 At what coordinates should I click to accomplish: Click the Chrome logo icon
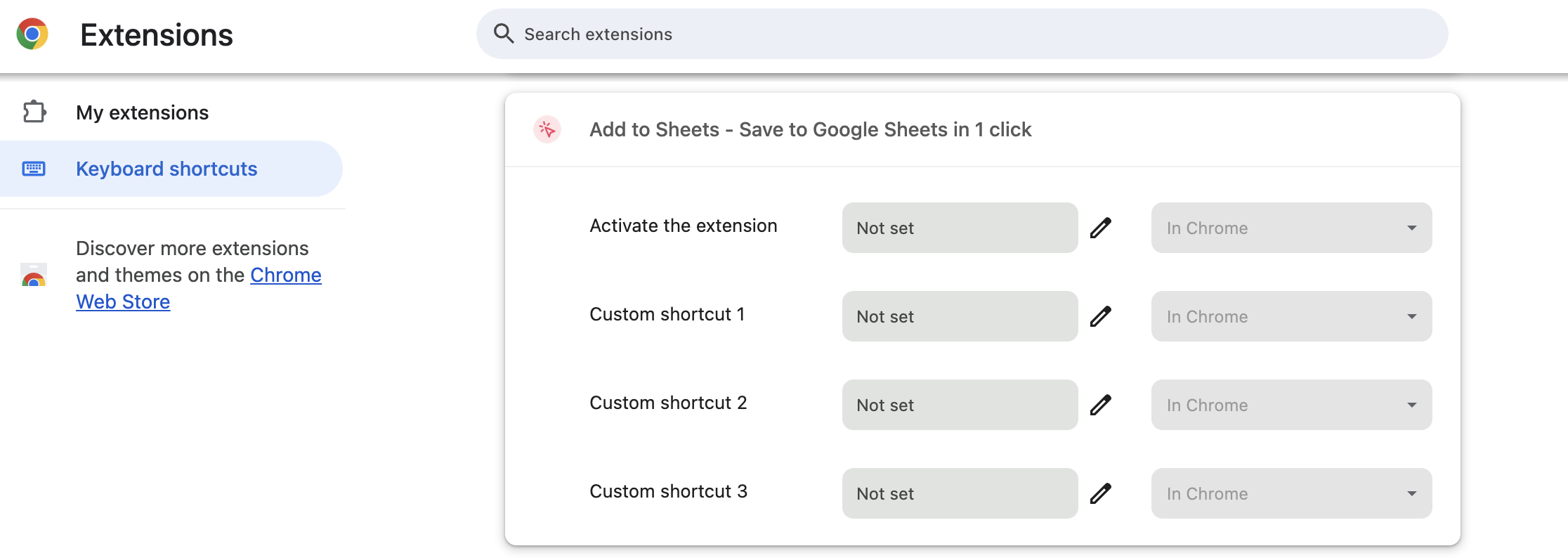coord(32,34)
